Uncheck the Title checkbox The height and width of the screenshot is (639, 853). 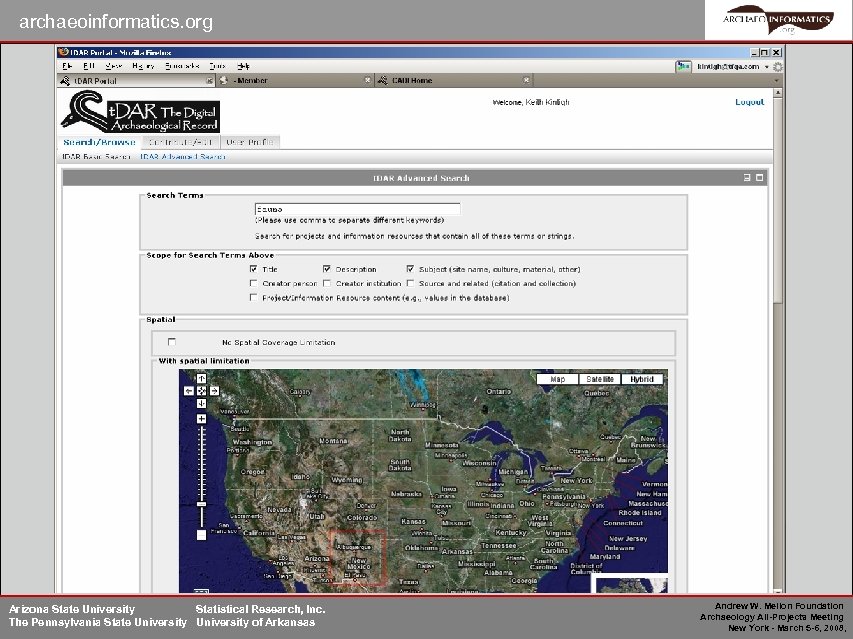254,269
